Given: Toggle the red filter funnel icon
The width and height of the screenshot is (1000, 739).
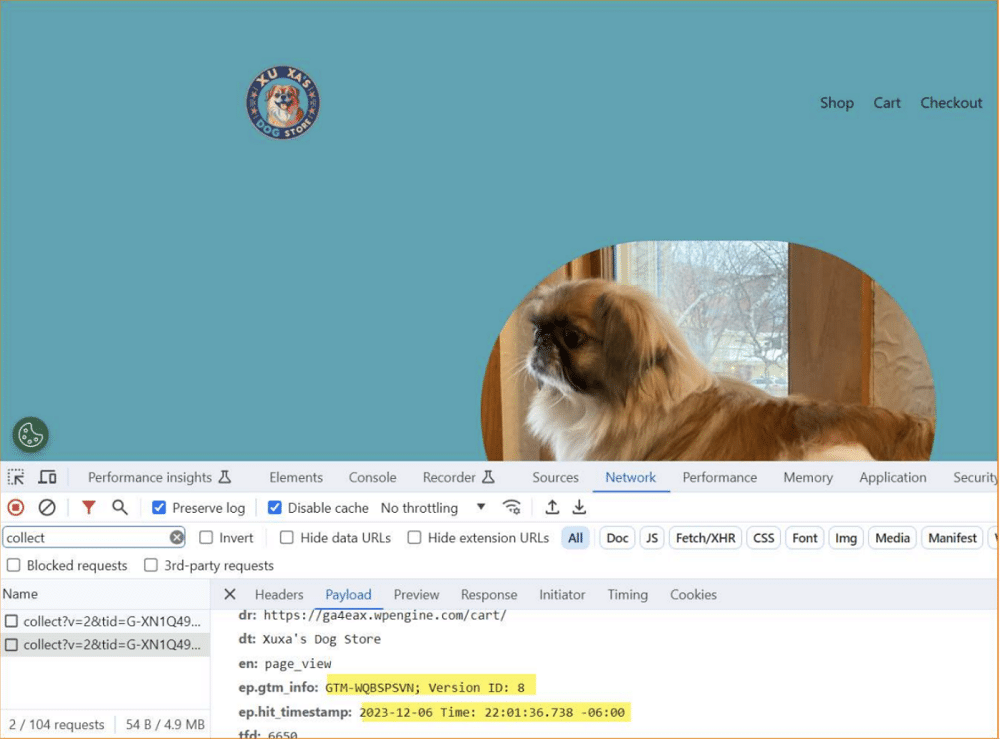Looking at the screenshot, I should point(89,508).
